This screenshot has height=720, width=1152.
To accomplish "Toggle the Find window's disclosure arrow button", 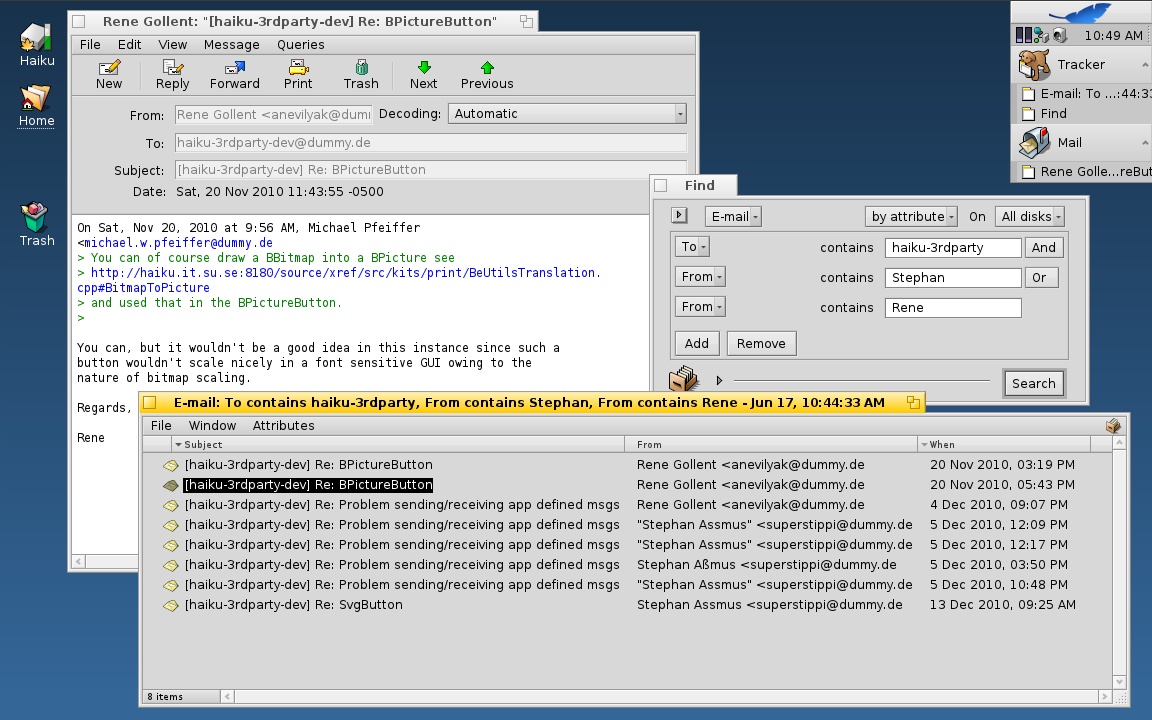I will pos(680,216).
